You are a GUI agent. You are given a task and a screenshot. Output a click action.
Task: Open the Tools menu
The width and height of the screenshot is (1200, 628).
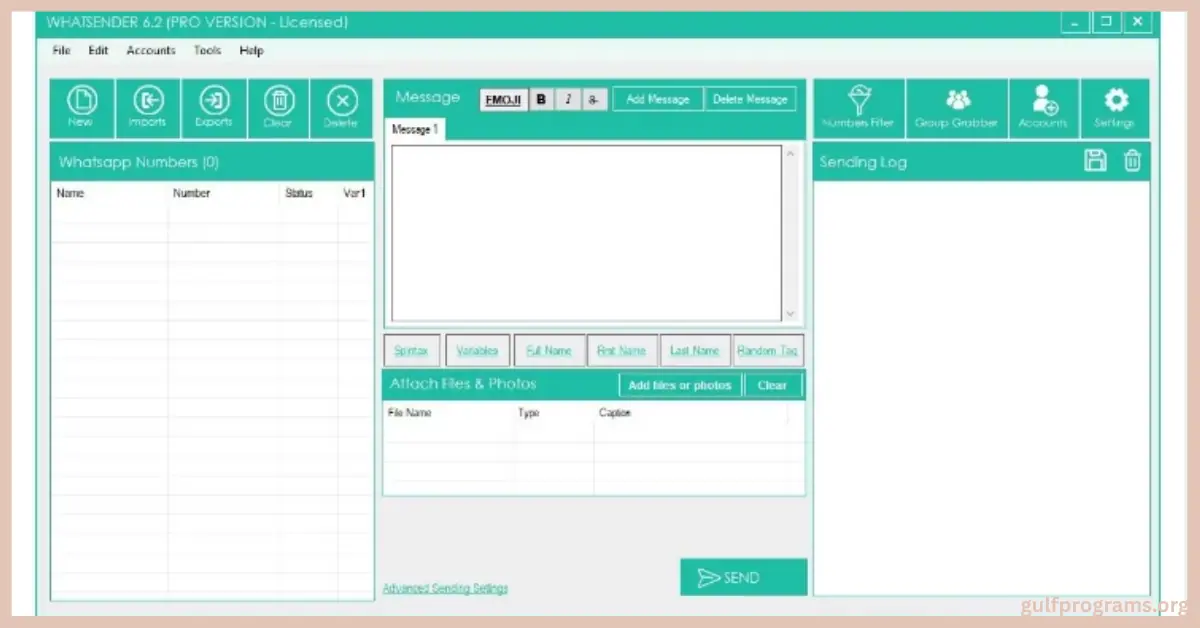[x=207, y=50]
